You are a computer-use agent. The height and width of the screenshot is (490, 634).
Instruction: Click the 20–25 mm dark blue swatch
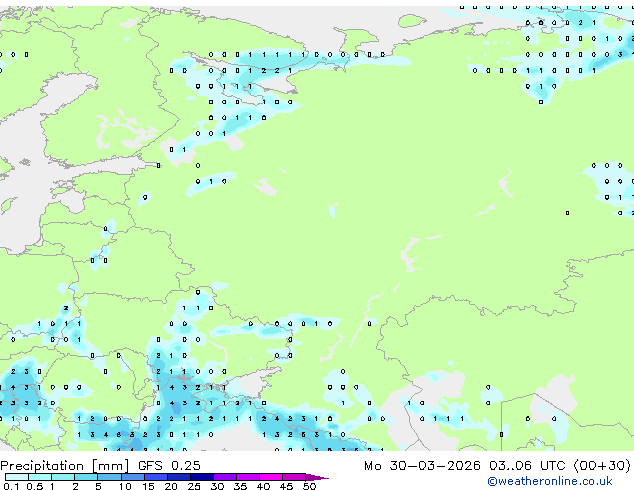tap(179, 477)
